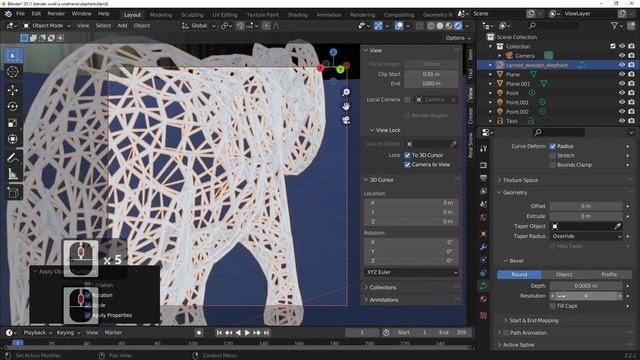The image size is (640, 360).
Task: Open the Modifiers wrench properties tab
Action: tap(484, 247)
